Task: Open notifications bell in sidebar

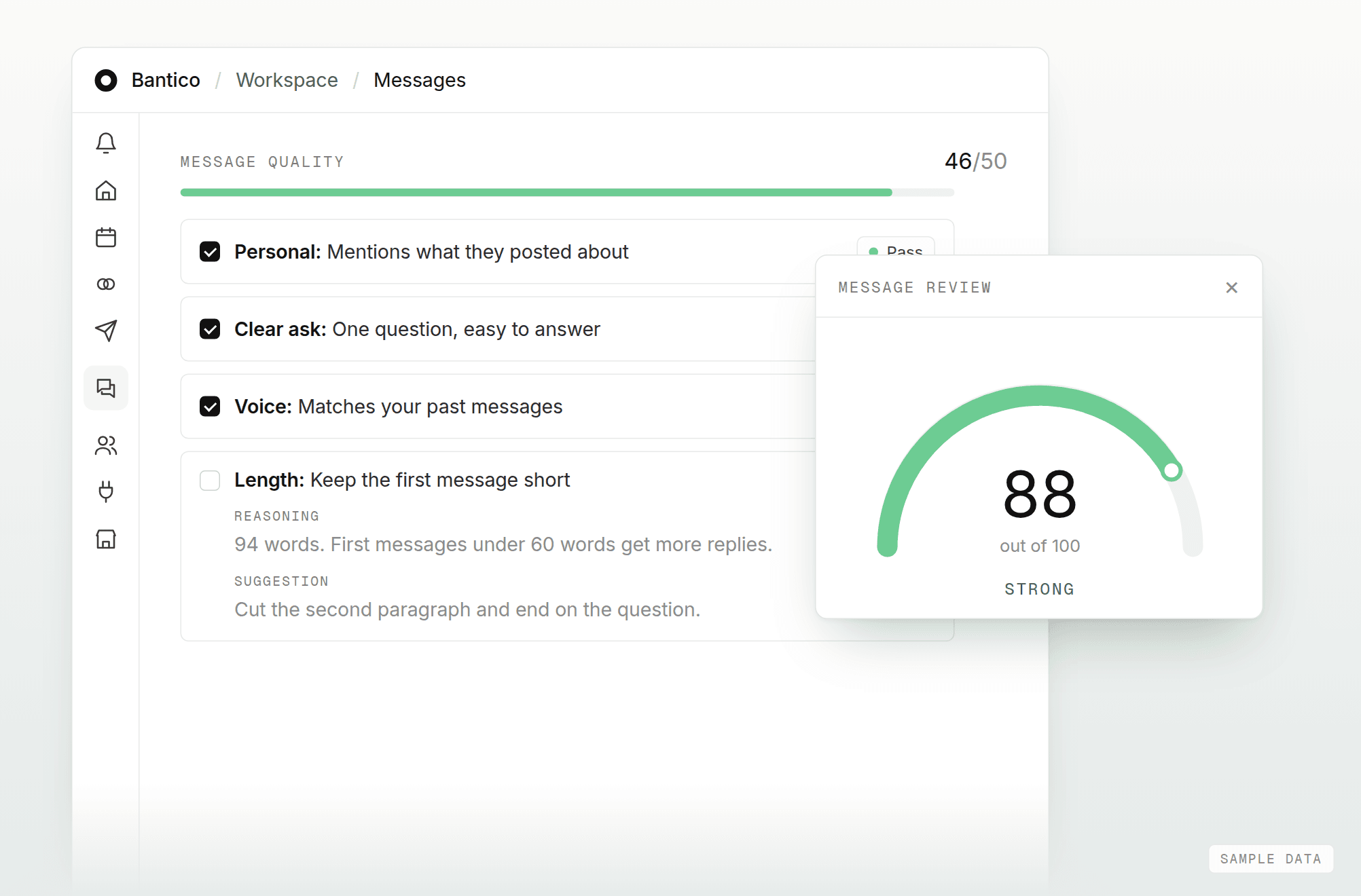Action: pyautogui.click(x=106, y=143)
